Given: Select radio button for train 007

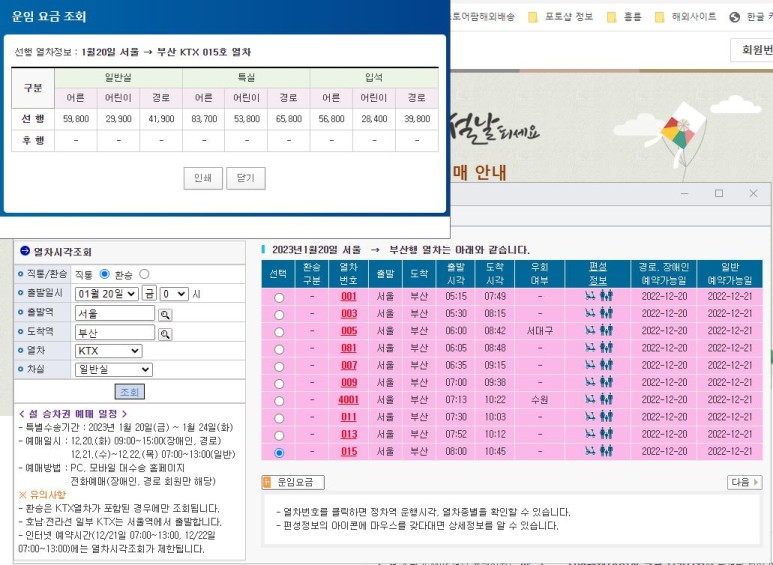Looking at the screenshot, I should pos(279,366).
